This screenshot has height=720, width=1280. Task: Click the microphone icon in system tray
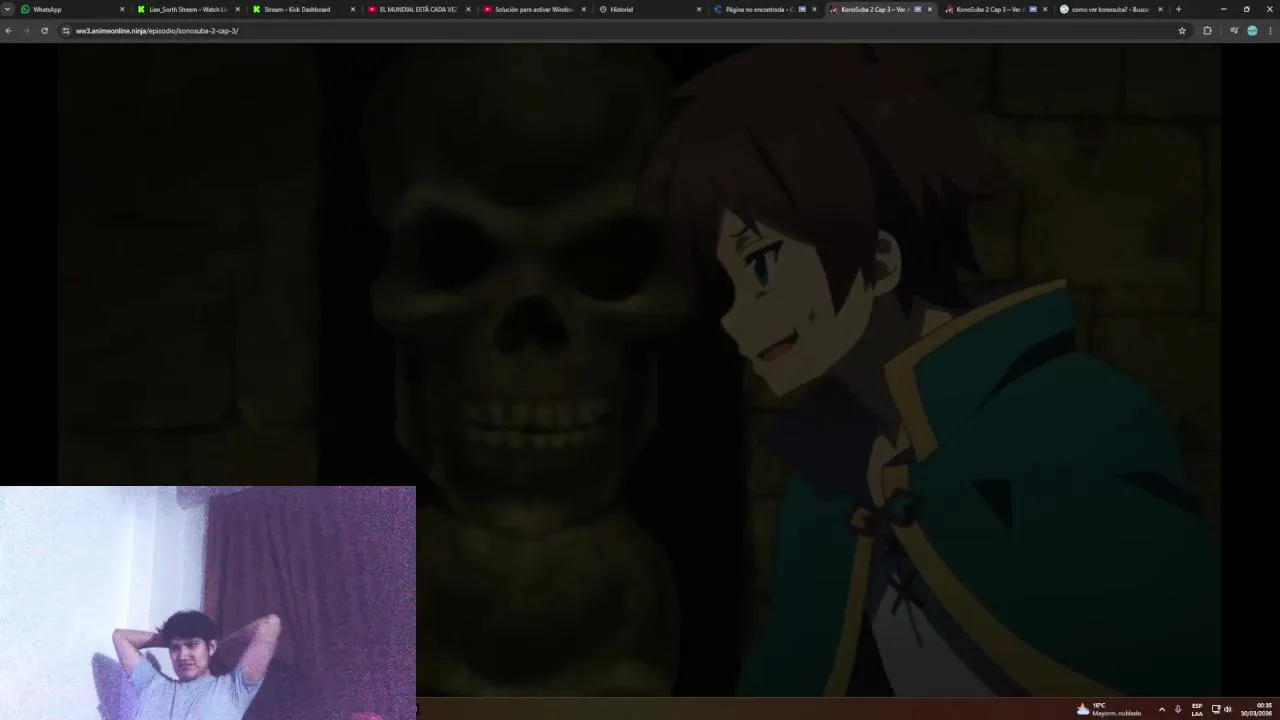[x=1178, y=709]
